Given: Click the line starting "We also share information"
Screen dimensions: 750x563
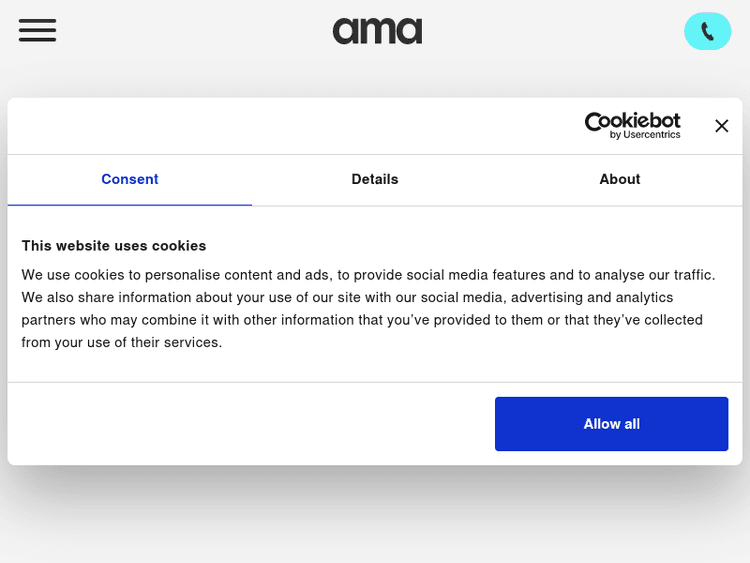Looking at the screenshot, I should [x=347, y=297].
